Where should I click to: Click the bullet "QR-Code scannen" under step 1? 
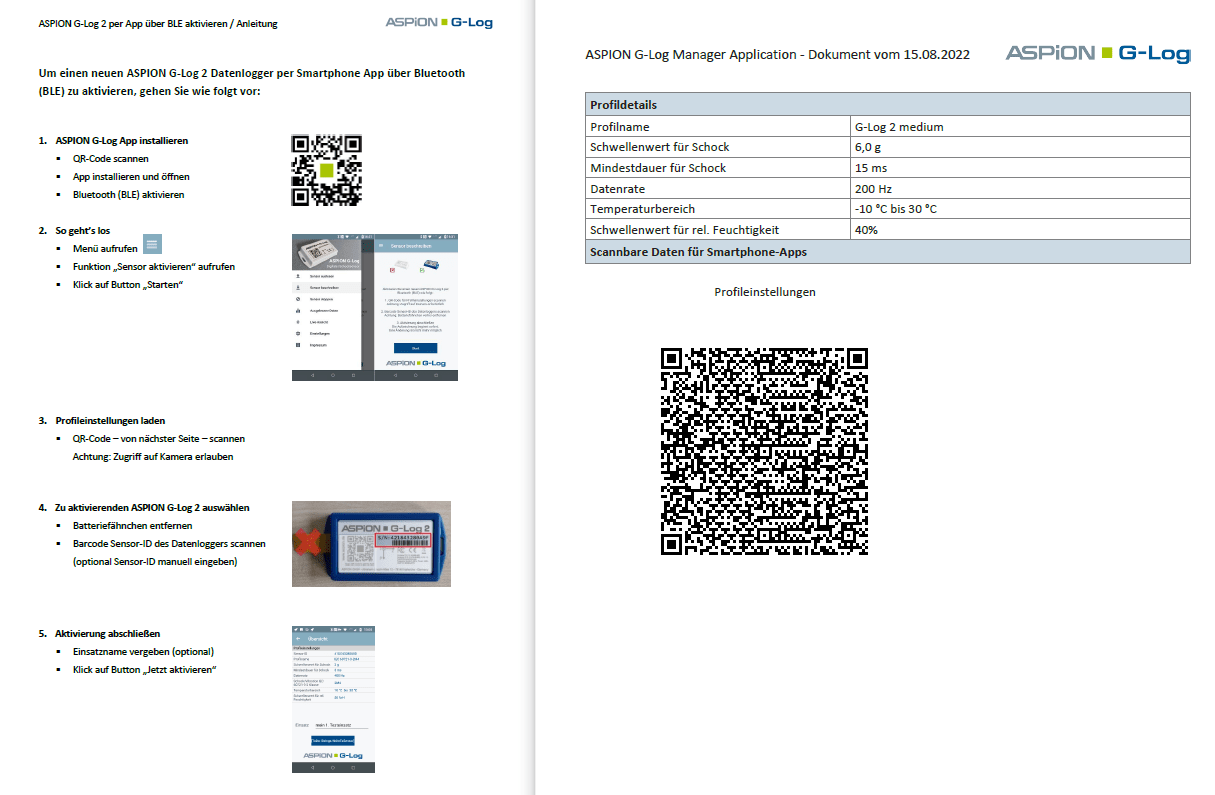click(111, 159)
